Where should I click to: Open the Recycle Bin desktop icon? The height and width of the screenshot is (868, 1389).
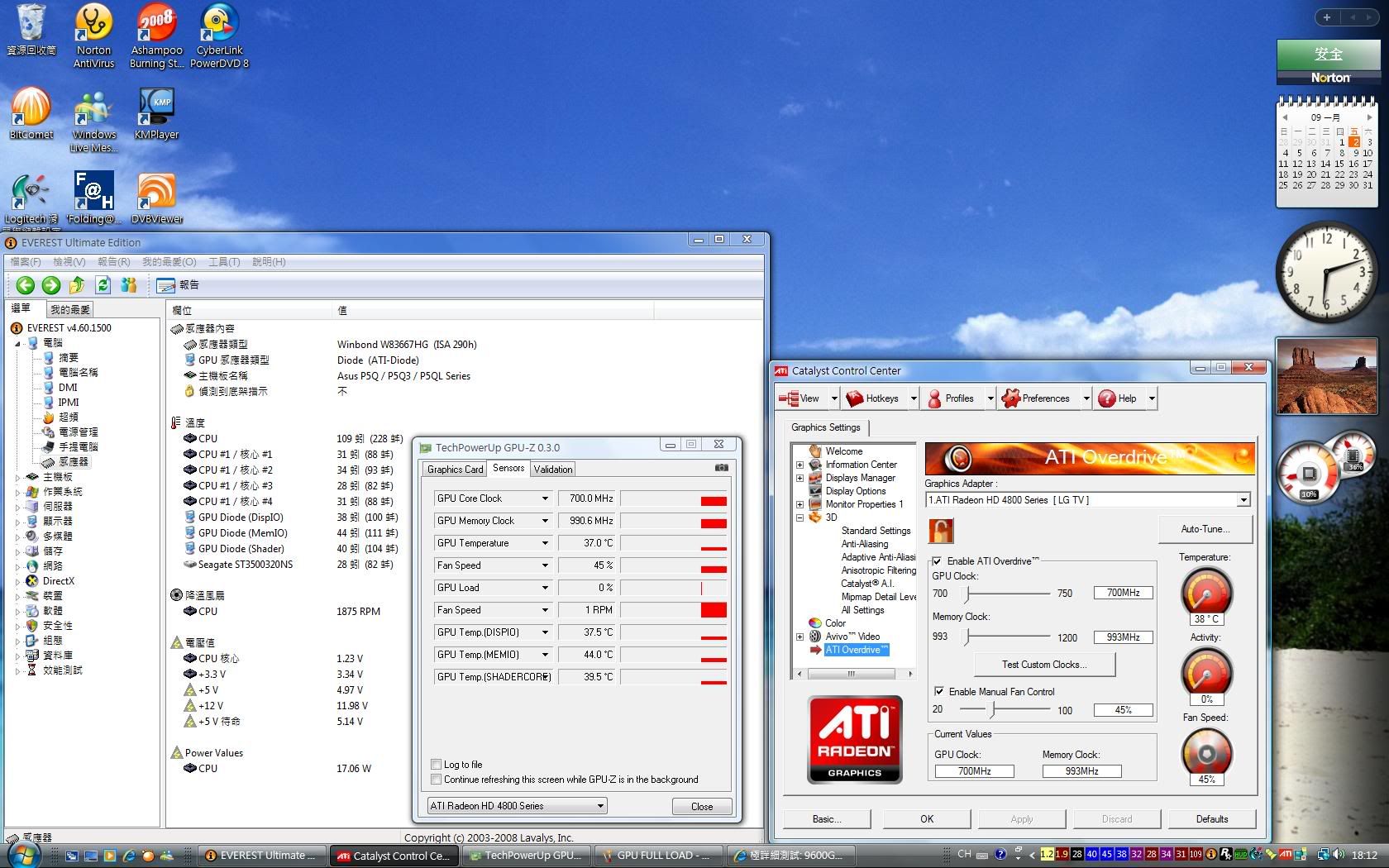point(31,30)
